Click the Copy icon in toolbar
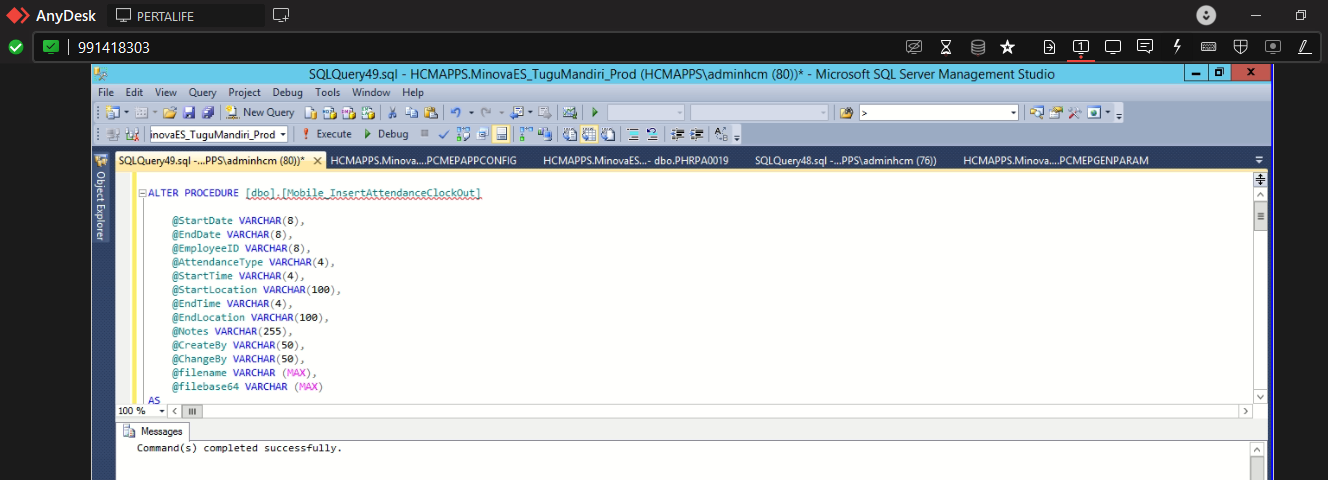Screen dimensions: 1328x480 tap(411, 112)
